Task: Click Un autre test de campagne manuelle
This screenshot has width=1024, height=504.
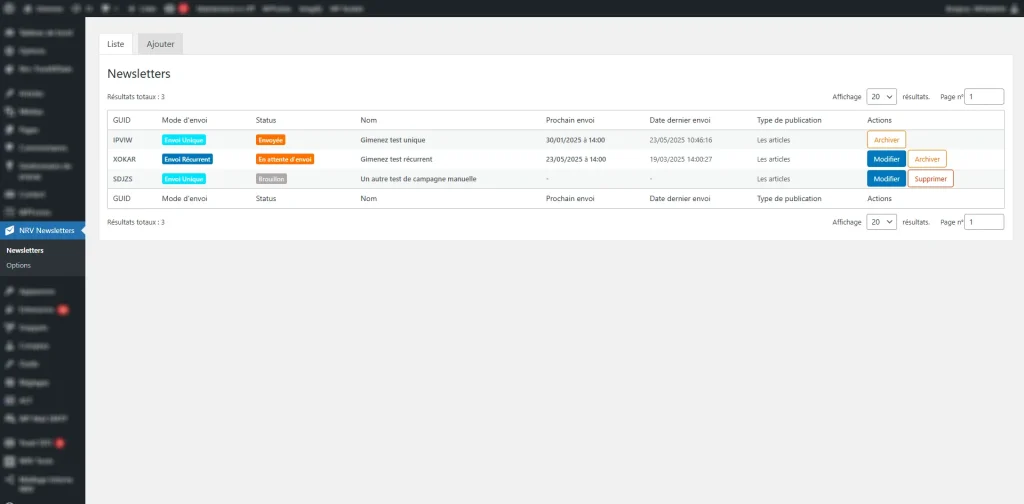Action: click(418, 179)
